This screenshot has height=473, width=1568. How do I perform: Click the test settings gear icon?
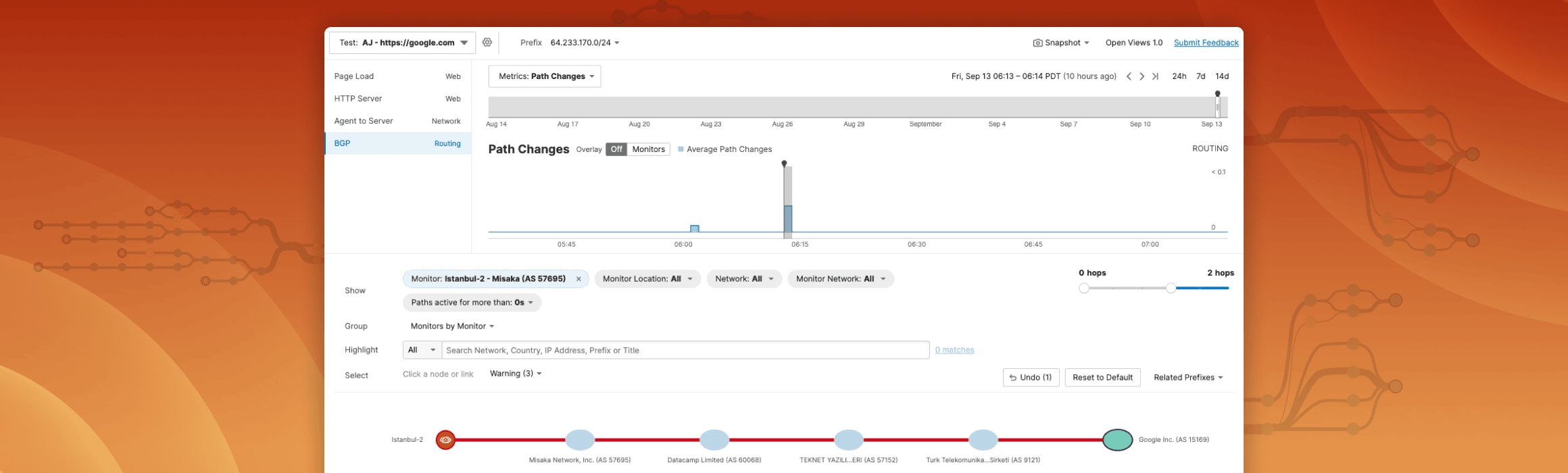click(x=487, y=43)
